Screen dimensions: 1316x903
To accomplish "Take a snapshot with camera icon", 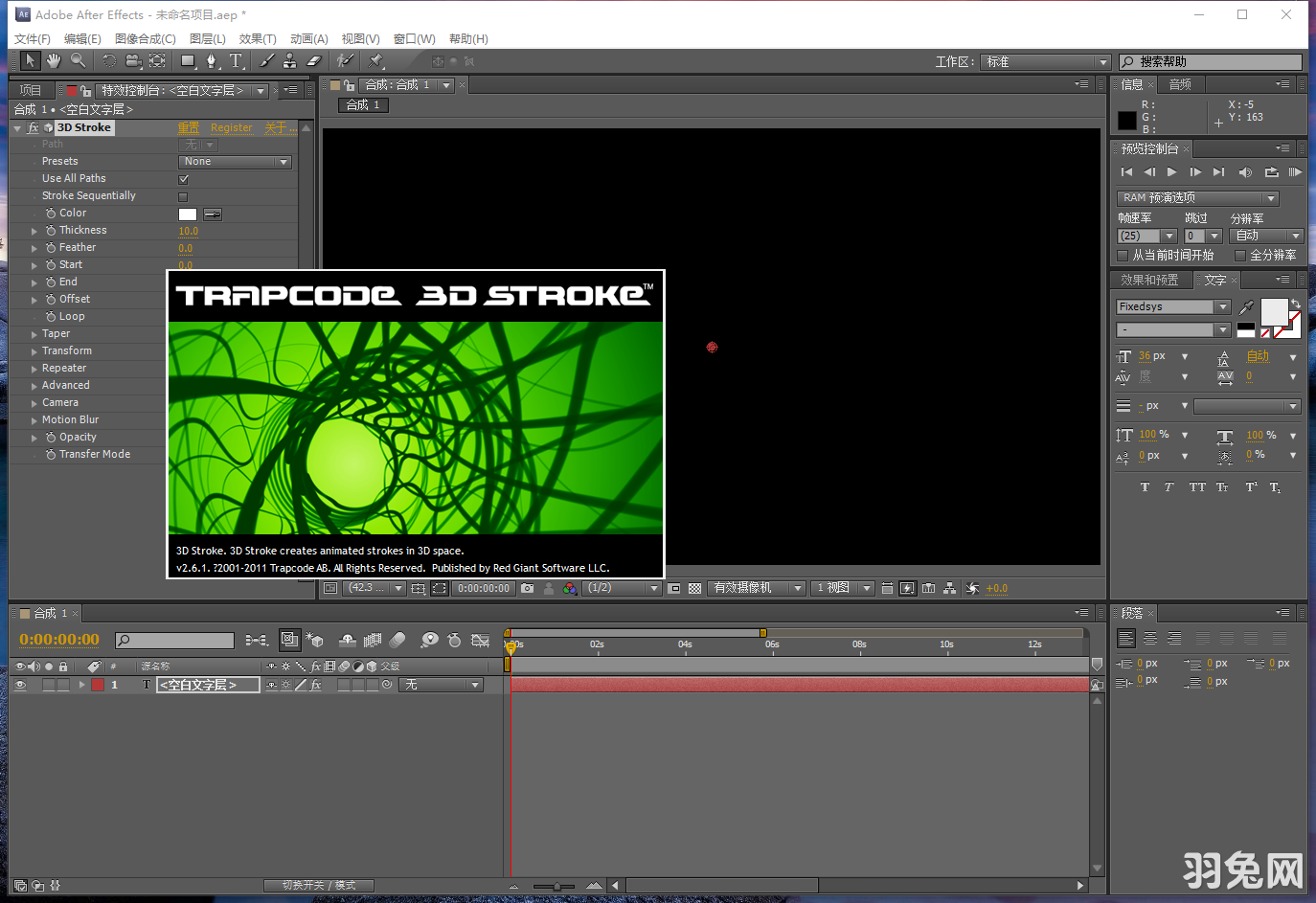I will click(527, 588).
